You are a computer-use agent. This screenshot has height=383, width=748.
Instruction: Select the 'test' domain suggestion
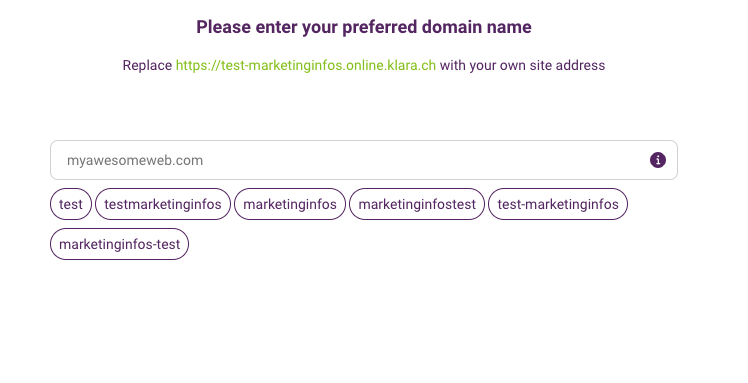point(71,204)
